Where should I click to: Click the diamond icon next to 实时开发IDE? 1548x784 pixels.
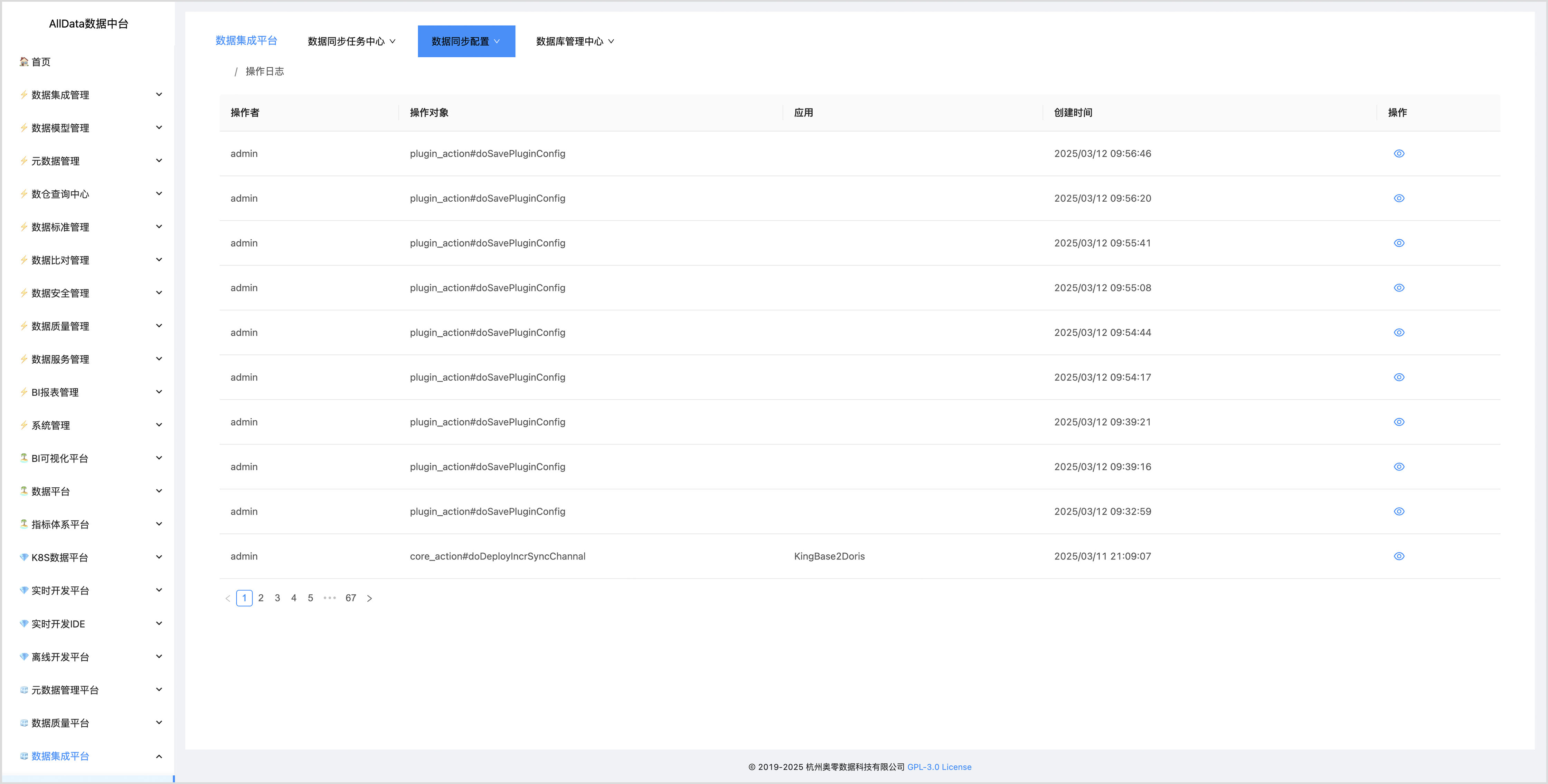(24, 624)
